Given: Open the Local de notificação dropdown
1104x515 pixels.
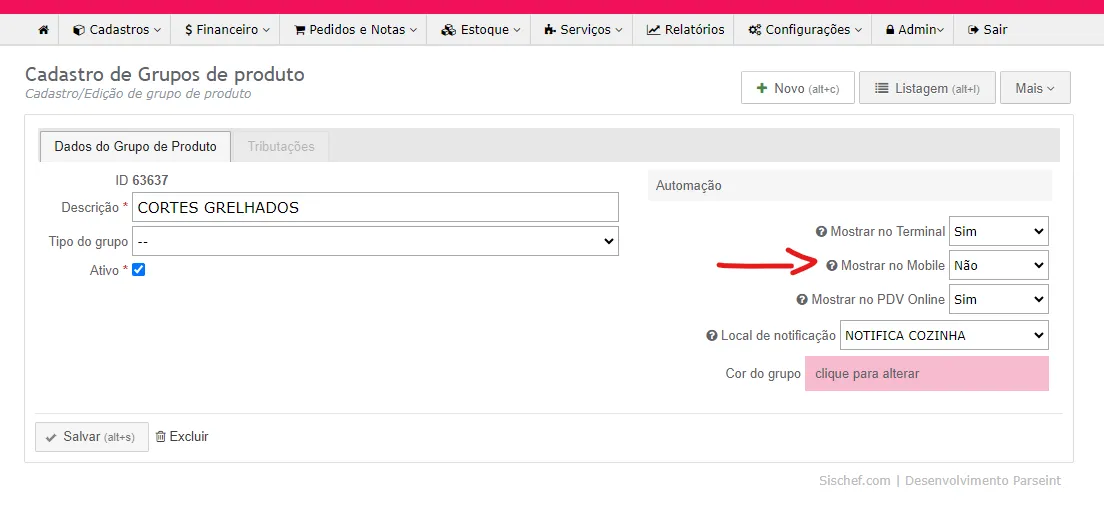Looking at the screenshot, I should click(x=943, y=335).
